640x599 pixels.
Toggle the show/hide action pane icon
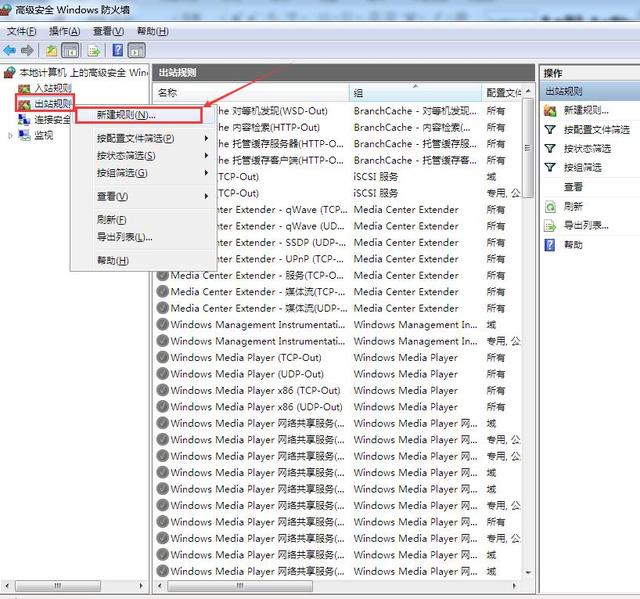(x=136, y=51)
